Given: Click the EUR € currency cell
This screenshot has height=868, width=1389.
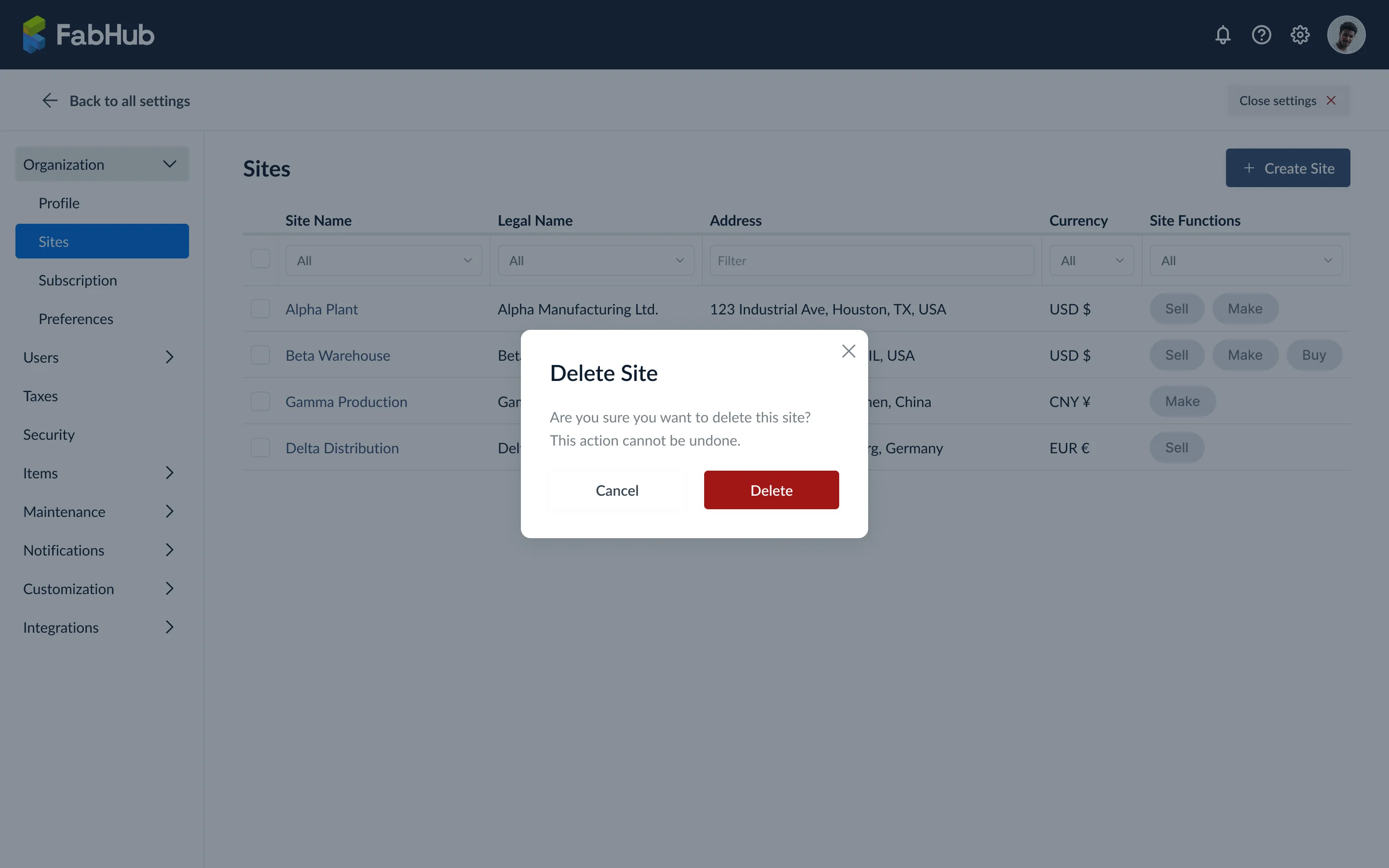Looking at the screenshot, I should 1069,448.
